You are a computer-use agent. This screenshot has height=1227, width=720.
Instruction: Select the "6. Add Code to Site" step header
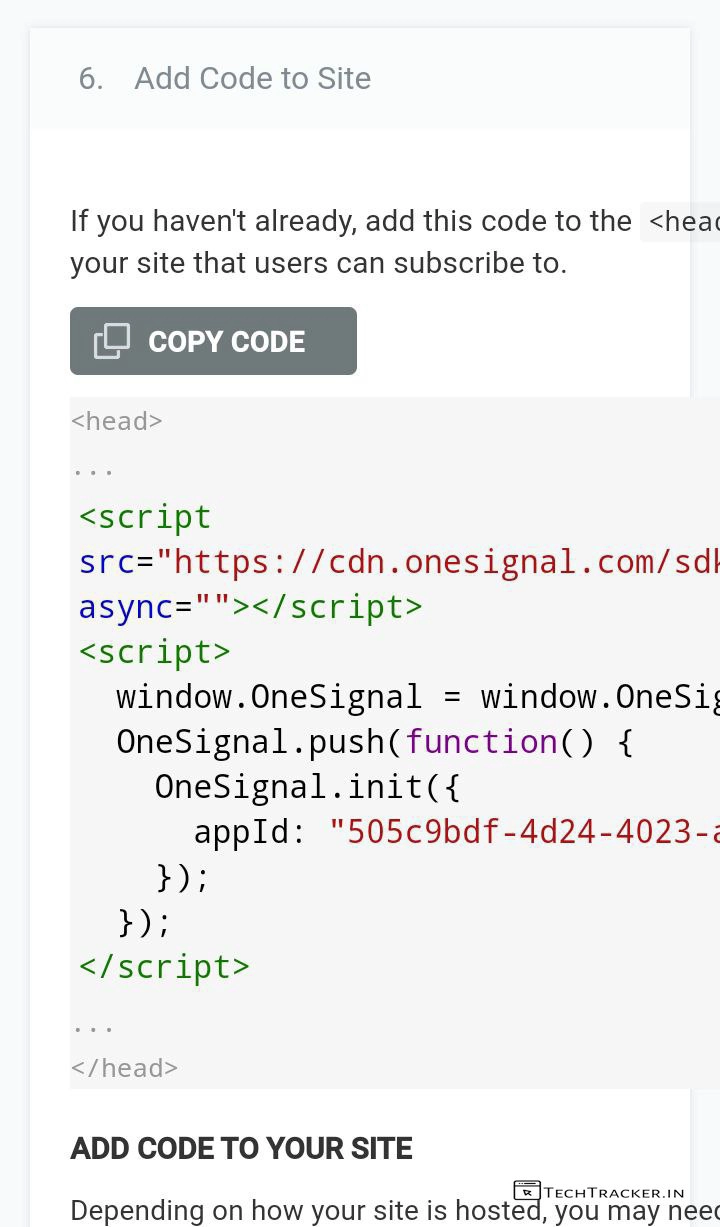225,78
